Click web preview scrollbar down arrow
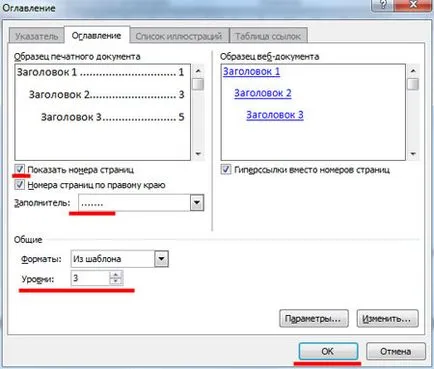The height and width of the screenshot is (369, 434). [x=413, y=154]
